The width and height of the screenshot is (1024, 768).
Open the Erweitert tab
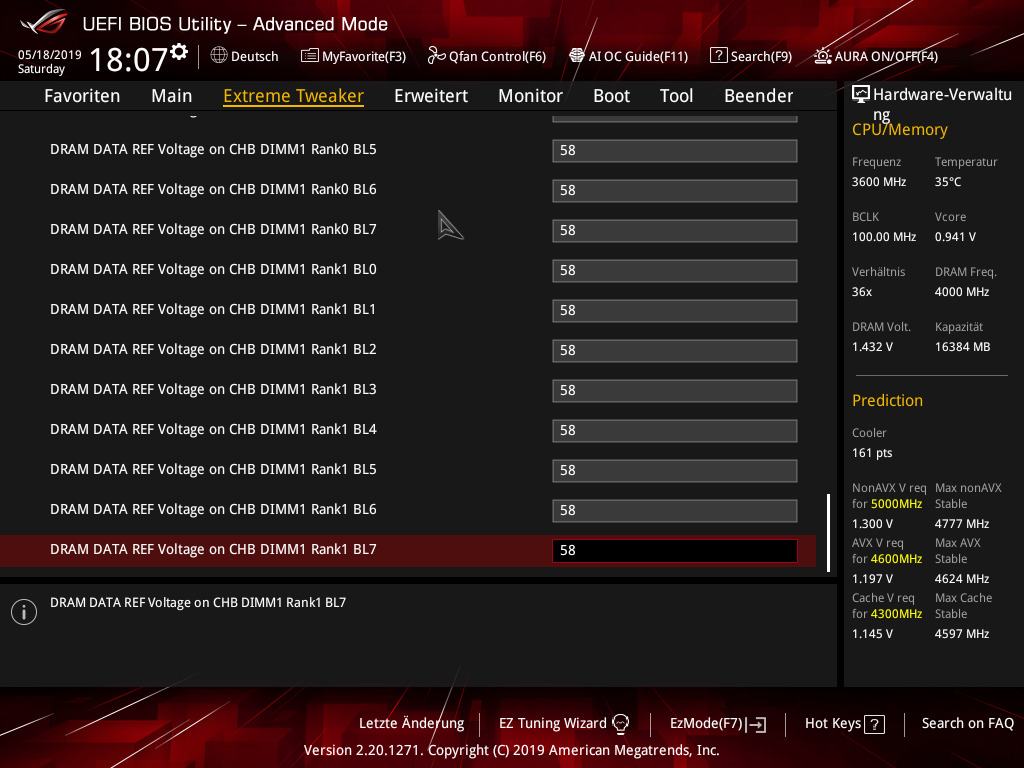pyautogui.click(x=431, y=96)
